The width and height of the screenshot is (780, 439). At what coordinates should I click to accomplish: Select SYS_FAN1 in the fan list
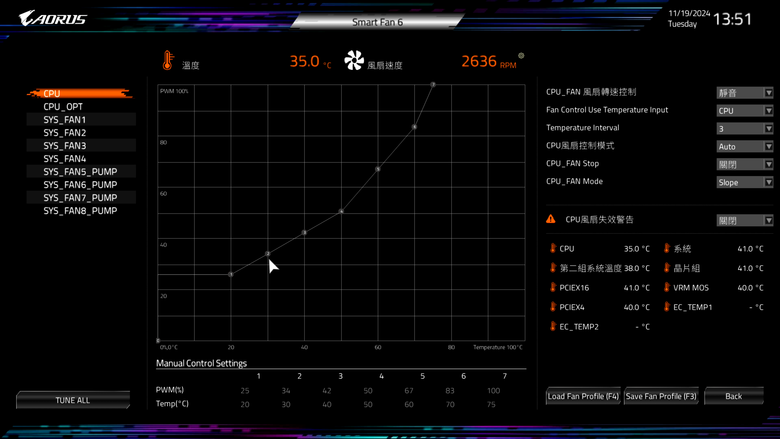tap(81, 119)
